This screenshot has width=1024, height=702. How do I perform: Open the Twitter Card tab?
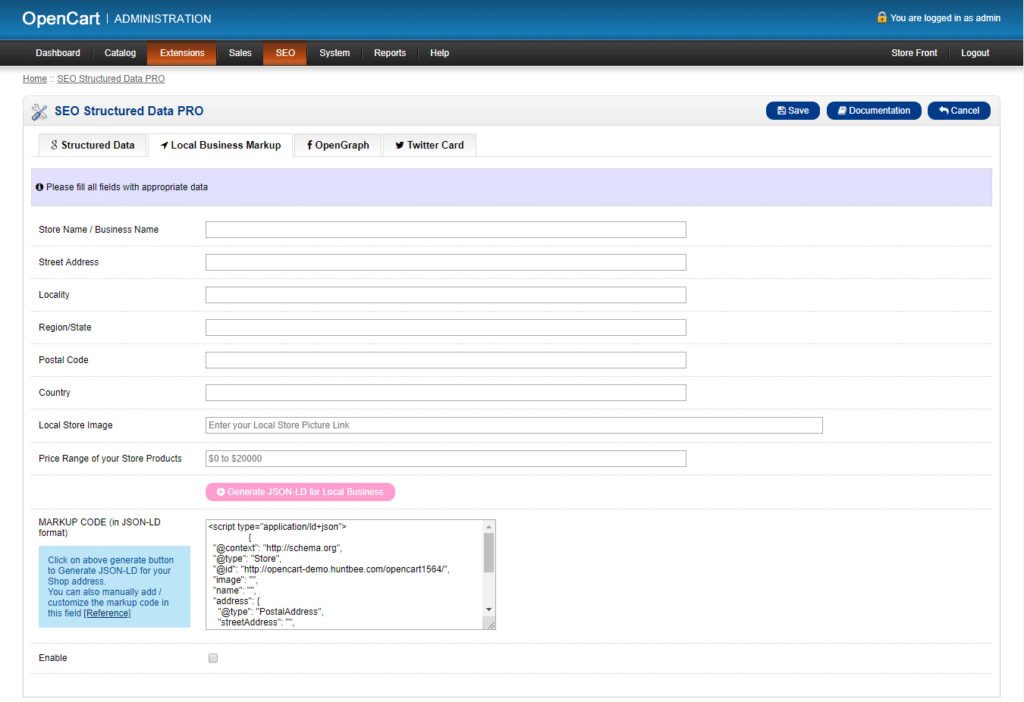click(429, 145)
